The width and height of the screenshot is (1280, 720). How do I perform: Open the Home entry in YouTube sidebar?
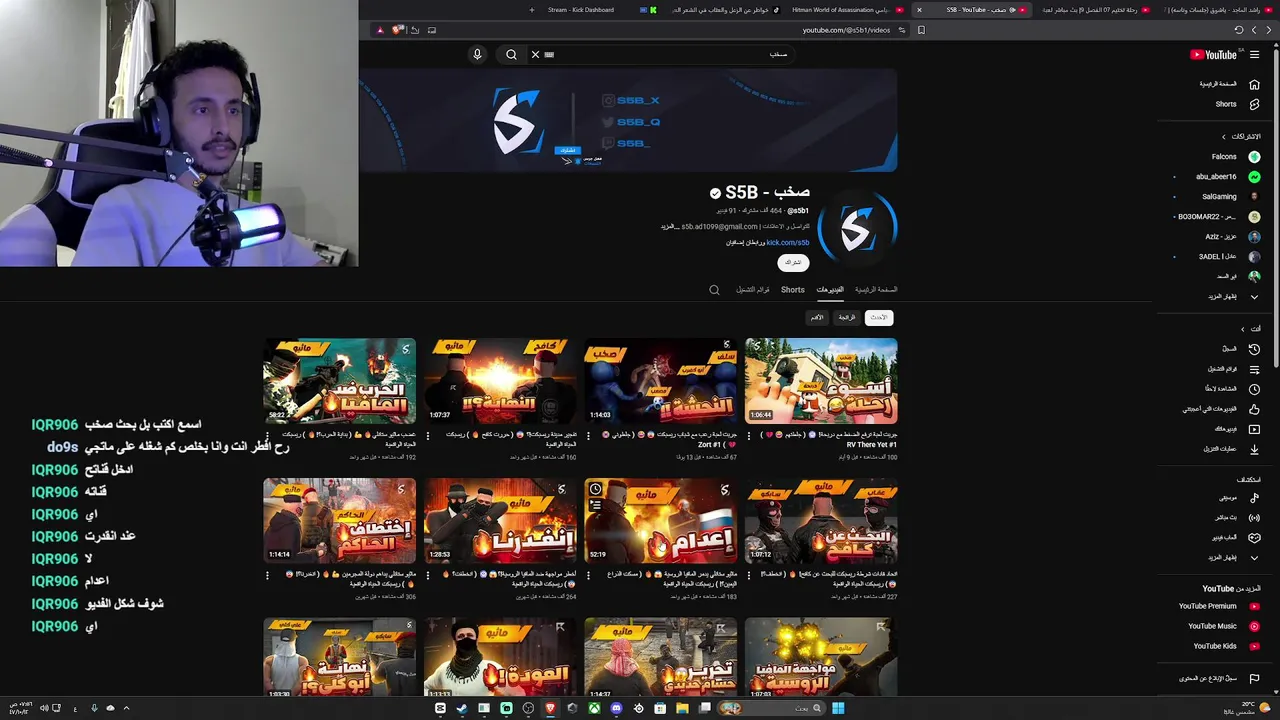[1228, 84]
